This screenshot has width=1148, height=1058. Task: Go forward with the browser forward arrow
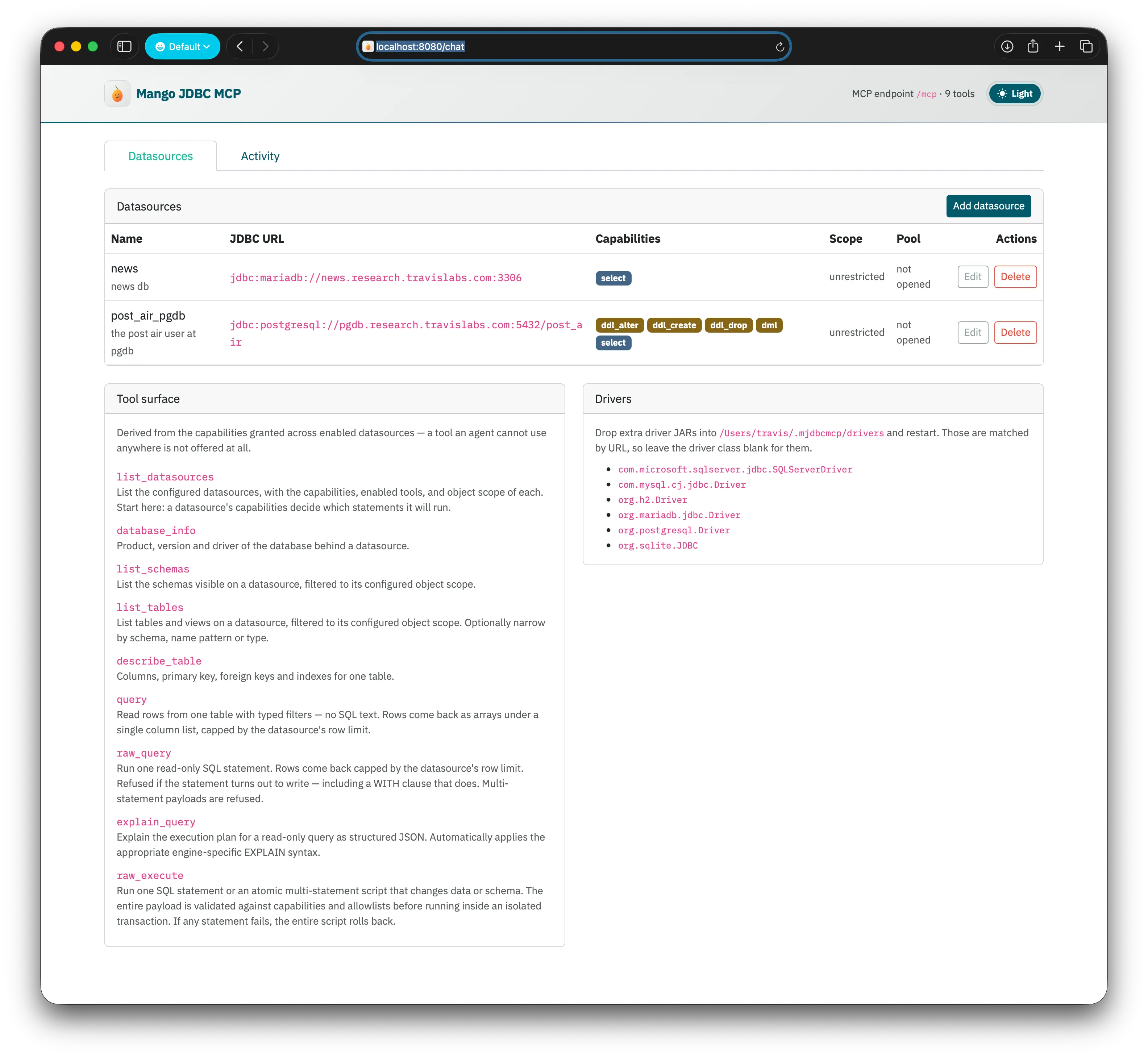tap(265, 46)
